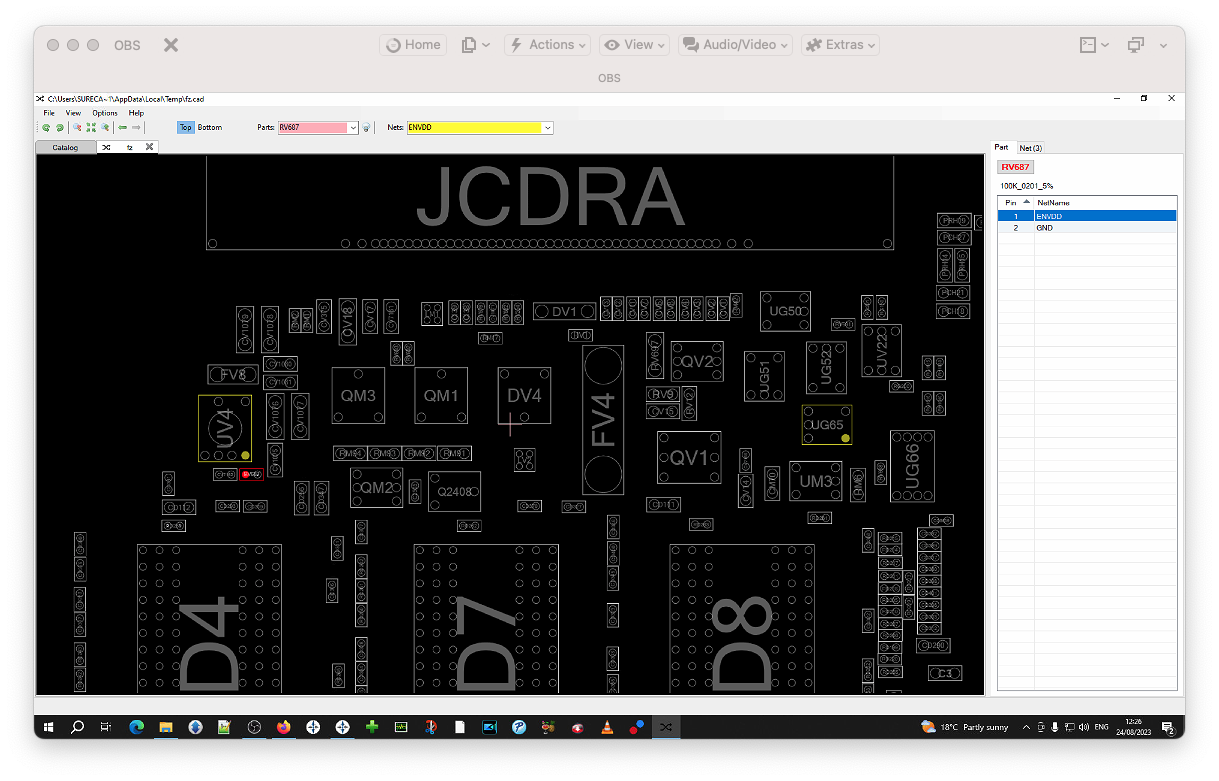
Task: Expand the Parts dropdown showing RV687
Action: pos(353,128)
